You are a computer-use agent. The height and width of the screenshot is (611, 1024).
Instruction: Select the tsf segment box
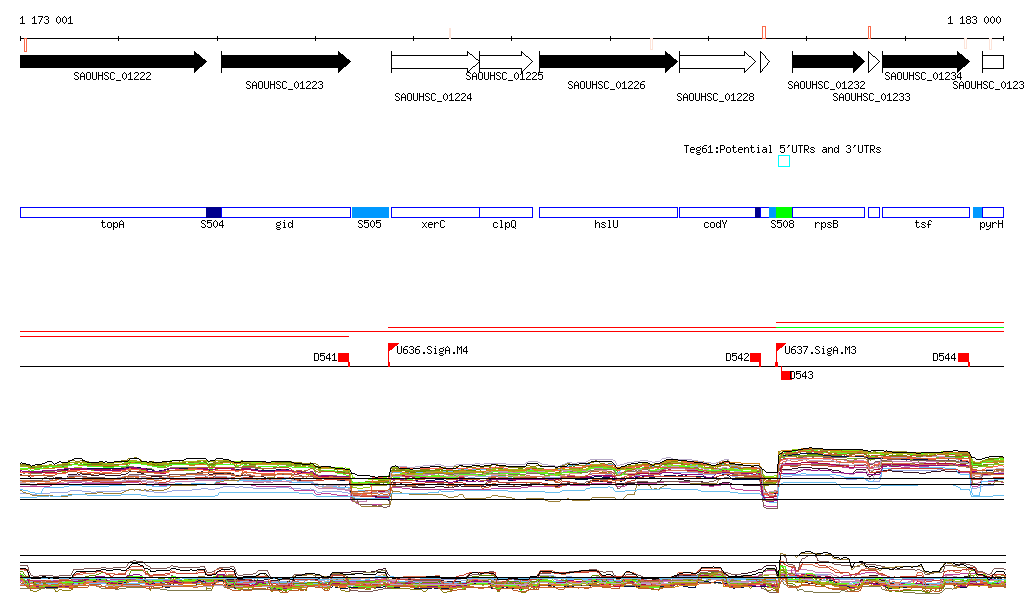(926, 212)
